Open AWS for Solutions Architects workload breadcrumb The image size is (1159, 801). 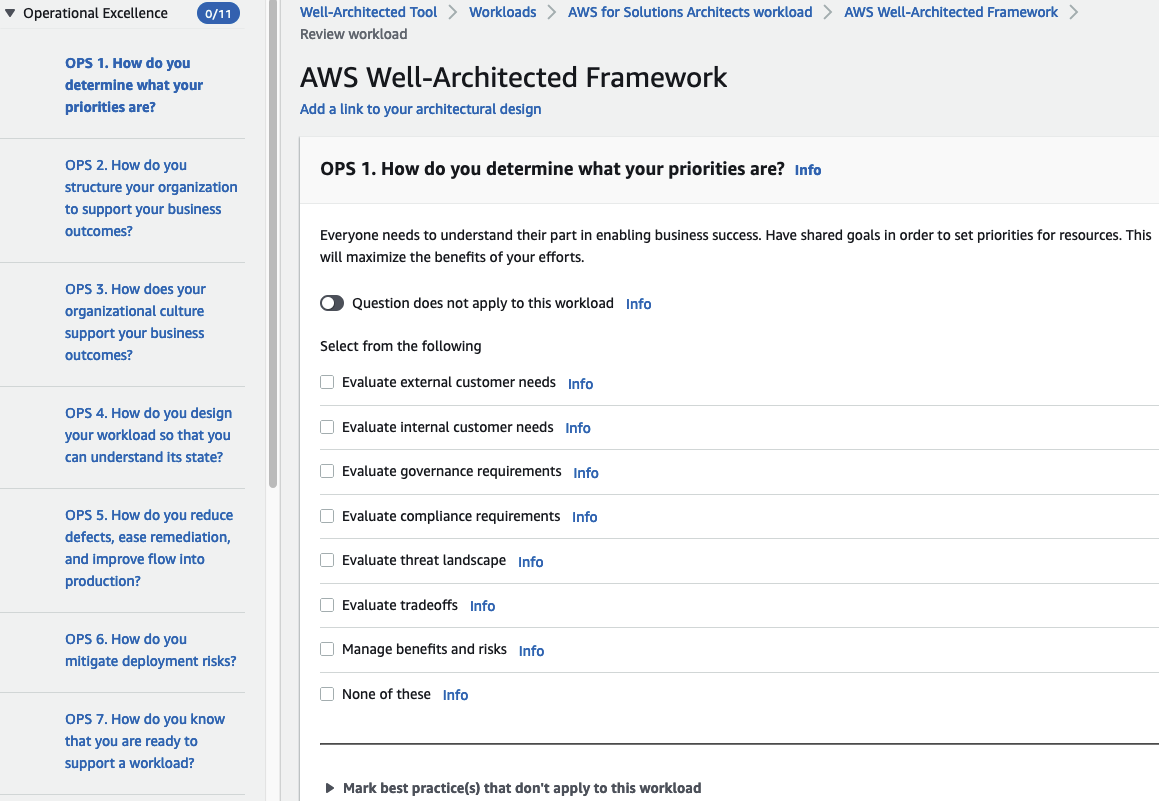point(690,12)
